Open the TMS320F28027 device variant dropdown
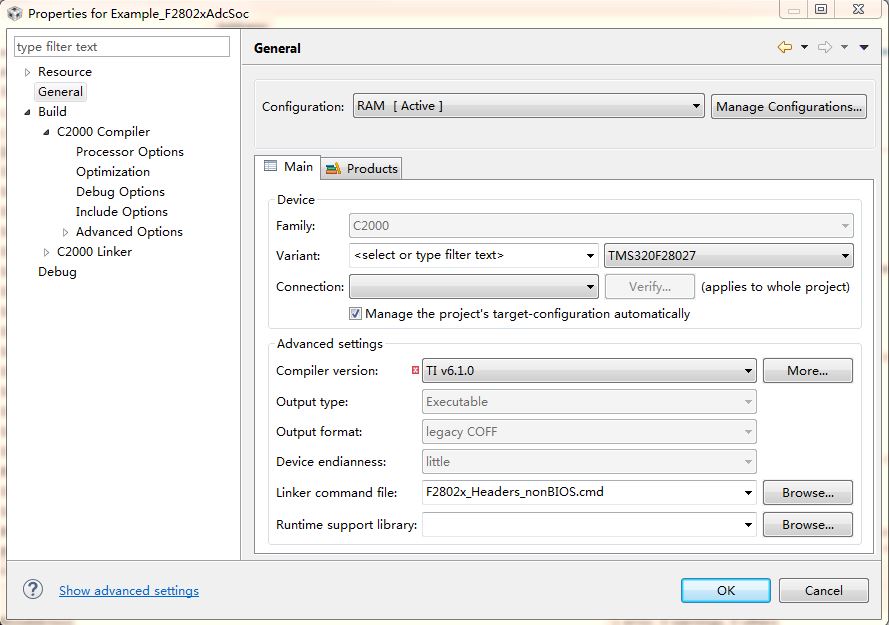The height and width of the screenshot is (625, 889). [845, 255]
